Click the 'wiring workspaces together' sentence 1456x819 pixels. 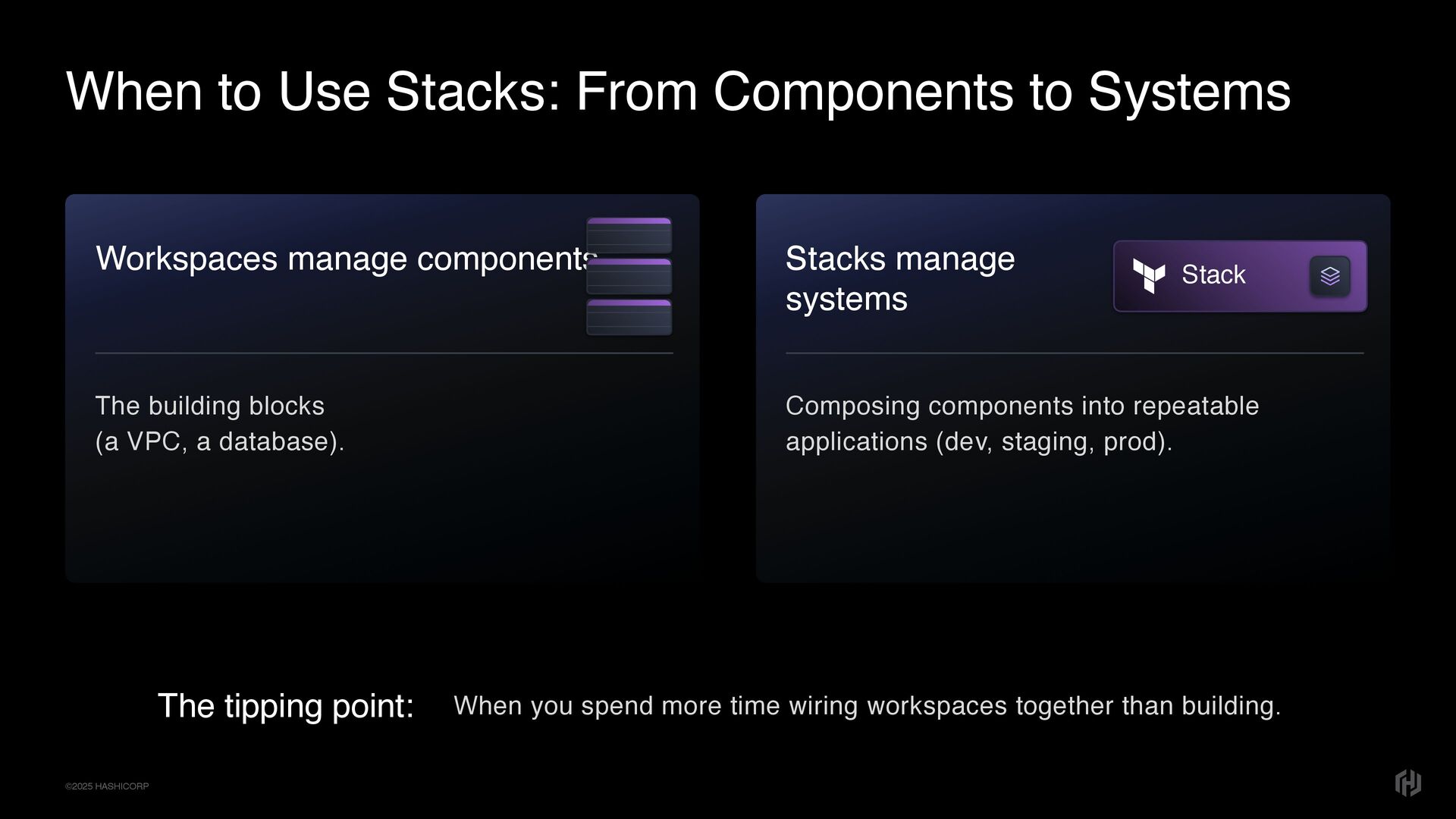tap(867, 706)
